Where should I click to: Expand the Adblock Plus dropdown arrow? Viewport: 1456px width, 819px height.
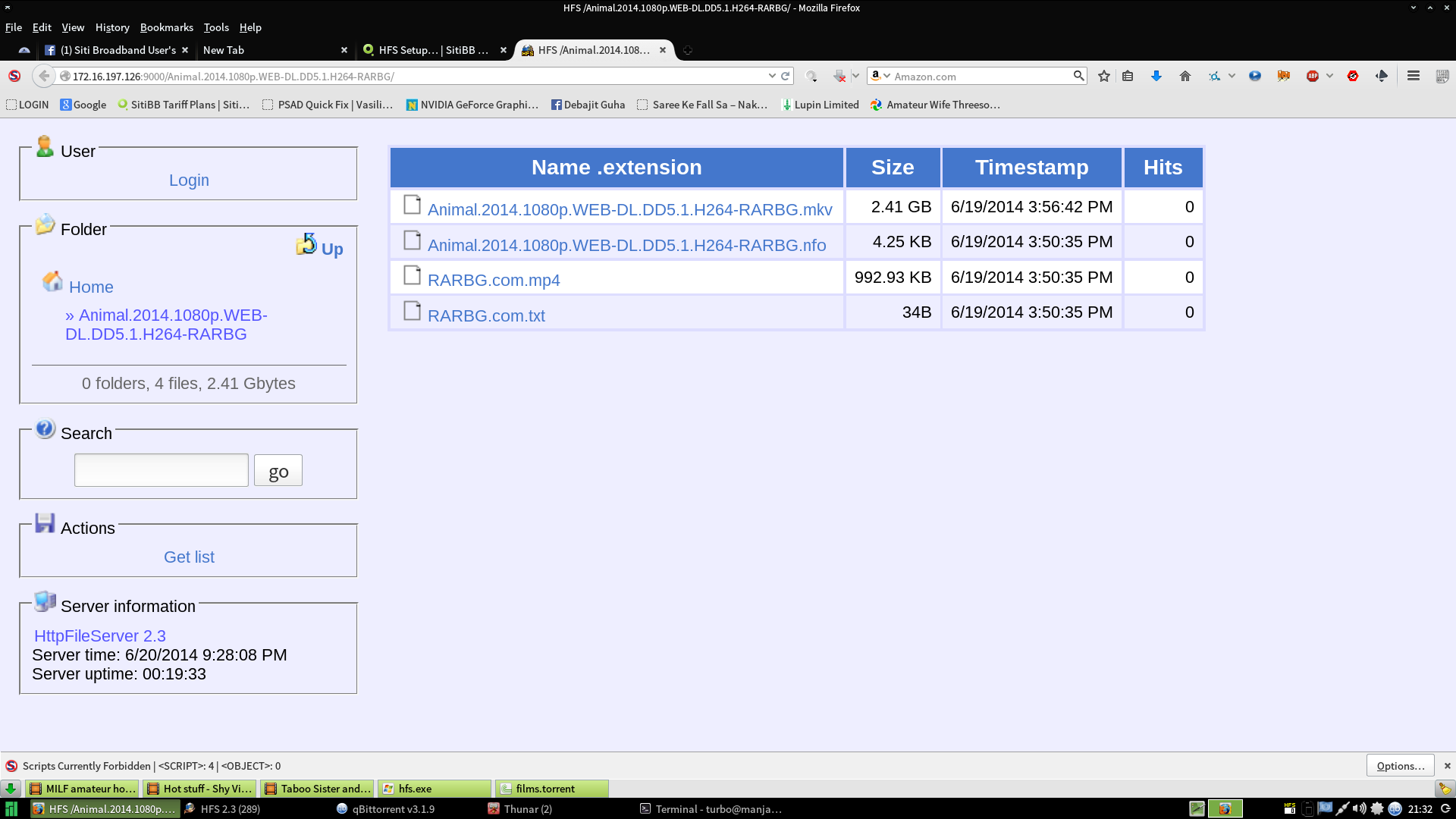pyautogui.click(x=1329, y=76)
